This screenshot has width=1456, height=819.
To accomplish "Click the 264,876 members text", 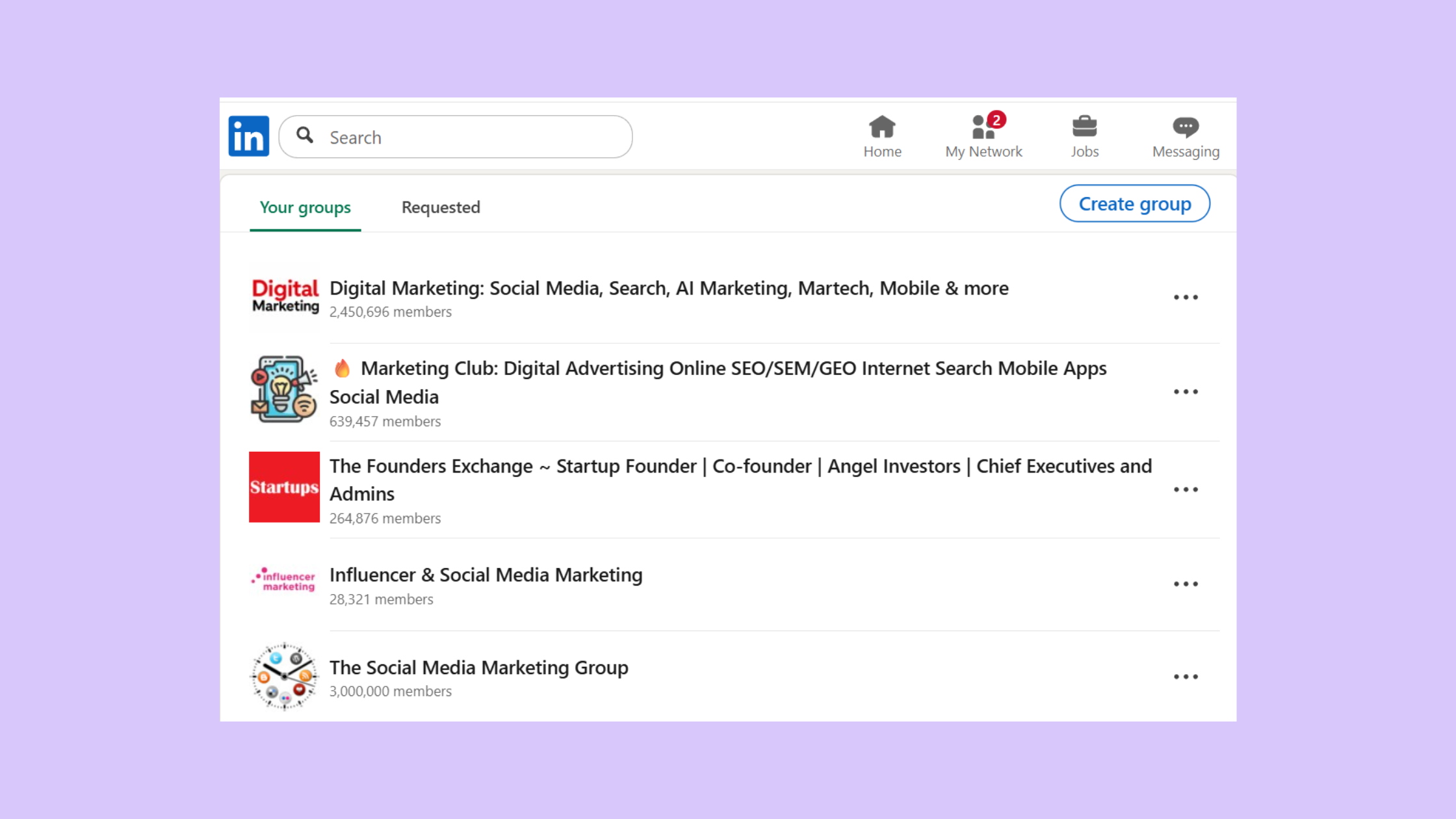I will click(x=385, y=518).
